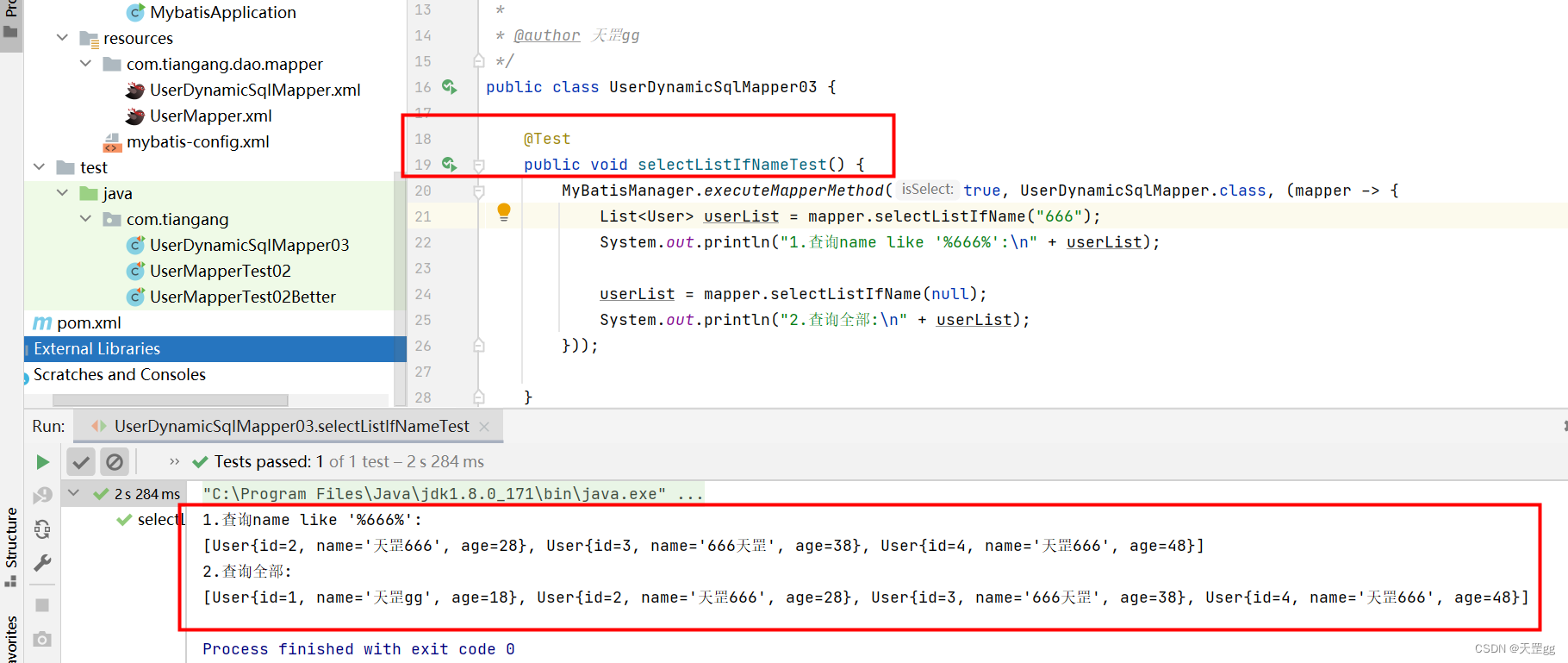This screenshot has width=1568, height=663.
Task: Toggle the Show Ignored tests button
Action: (115, 462)
